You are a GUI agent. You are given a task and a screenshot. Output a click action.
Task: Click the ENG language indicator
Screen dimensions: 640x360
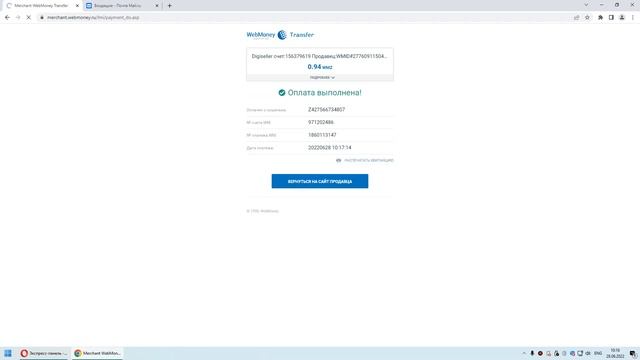pyautogui.click(x=598, y=353)
